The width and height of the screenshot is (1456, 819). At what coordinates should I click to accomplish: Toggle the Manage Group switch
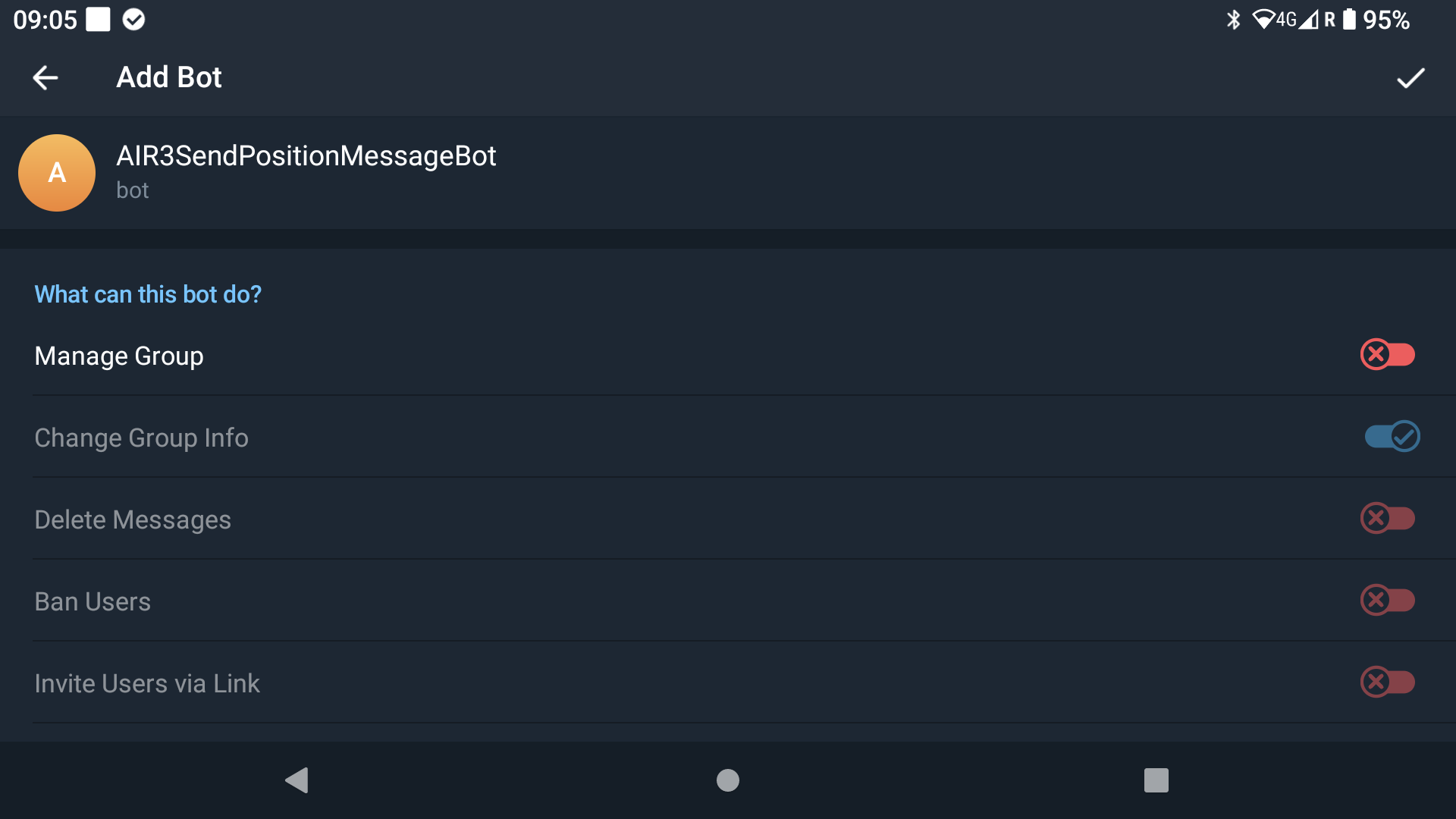(1388, 354)
